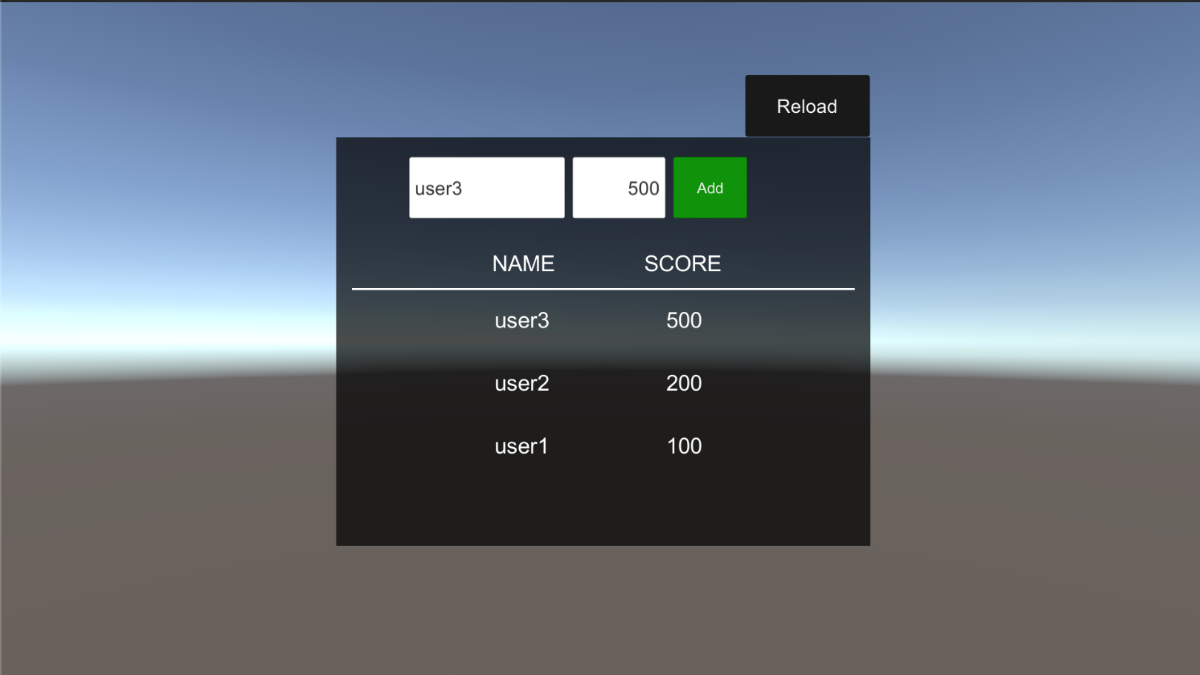Viewport: 1200px width, 675px height.
Task: Click the 100 score beside user1
Action: click(x=684, y=447)
